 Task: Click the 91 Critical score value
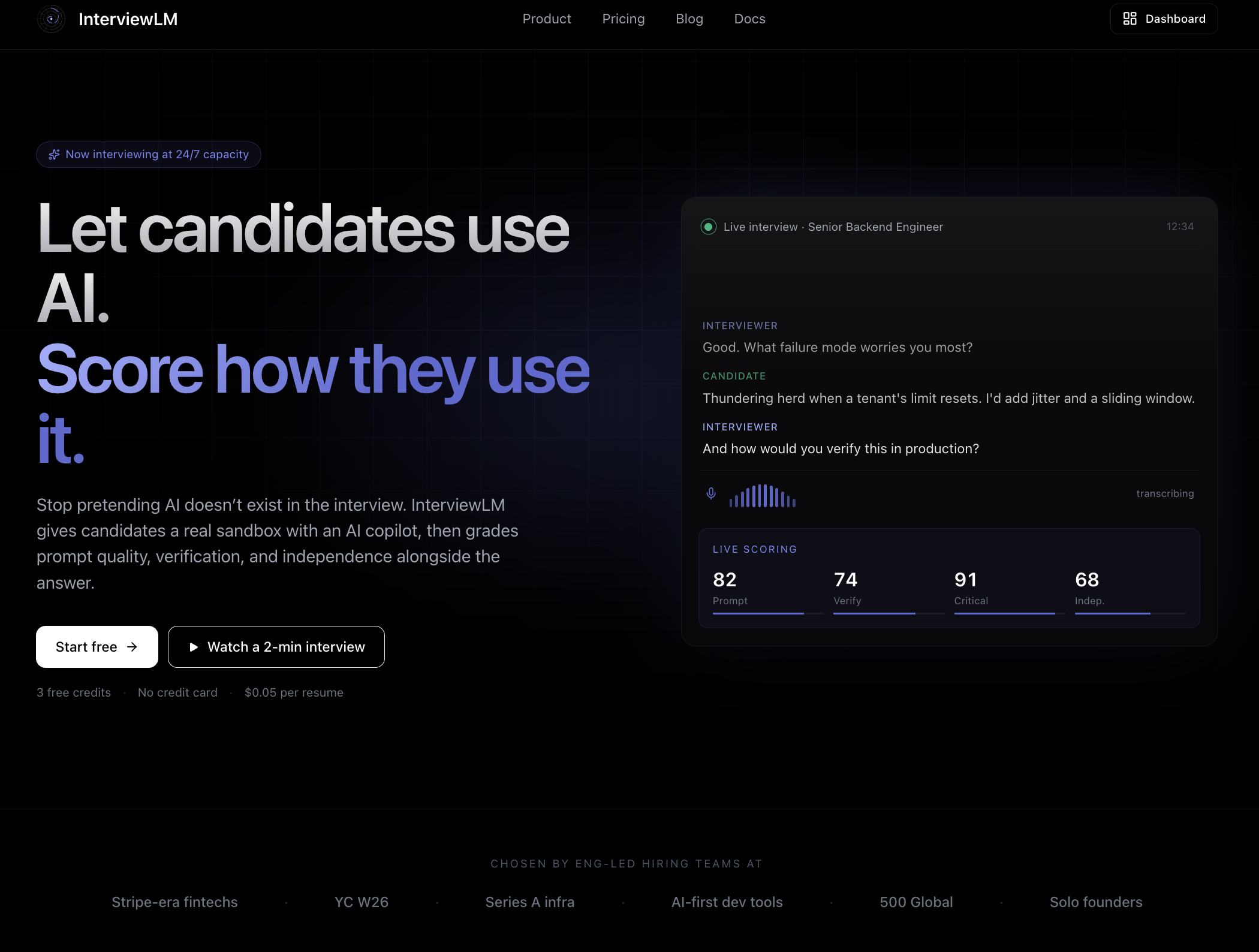(966, 580)
